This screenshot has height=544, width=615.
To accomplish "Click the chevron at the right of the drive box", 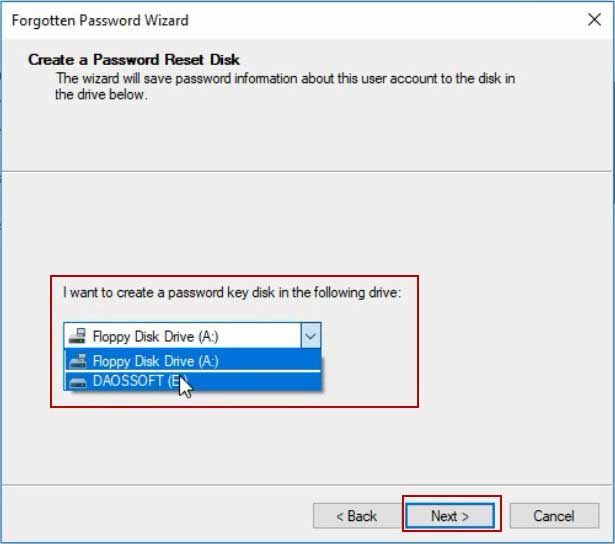I will tap(311, 336).
